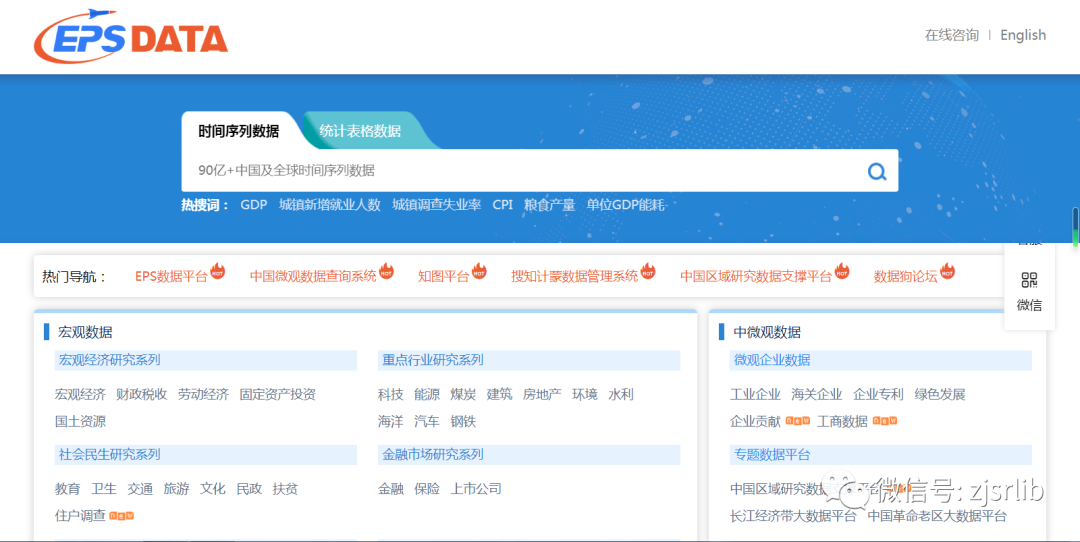
Task: Open 环境 industry database
Action: [585, 395]
